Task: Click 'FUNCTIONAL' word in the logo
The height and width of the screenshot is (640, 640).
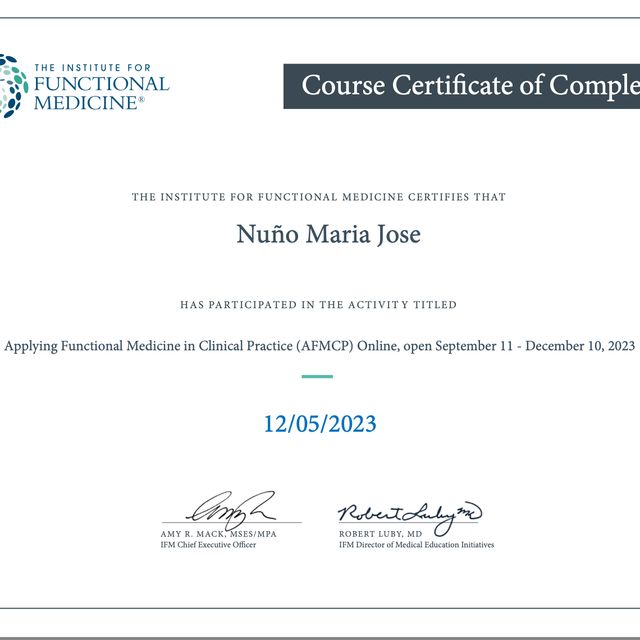Action: pos(102,84)
